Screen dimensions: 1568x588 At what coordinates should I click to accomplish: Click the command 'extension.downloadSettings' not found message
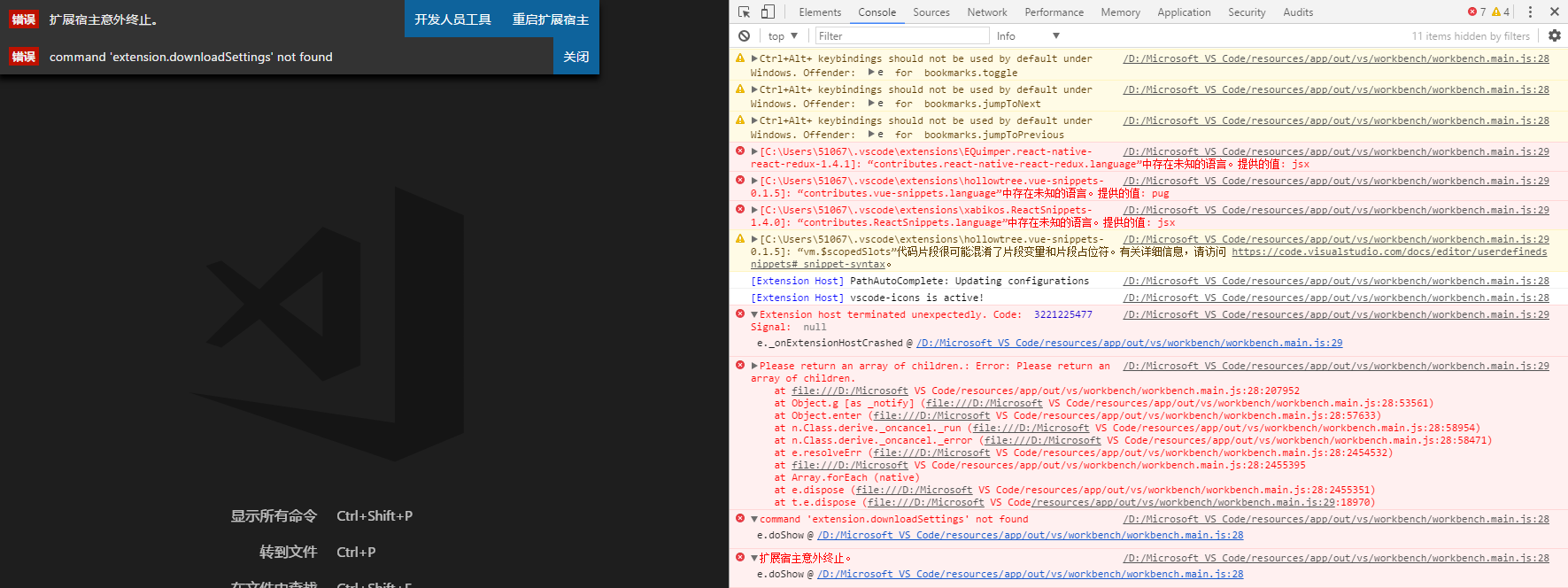pos(191,57)
